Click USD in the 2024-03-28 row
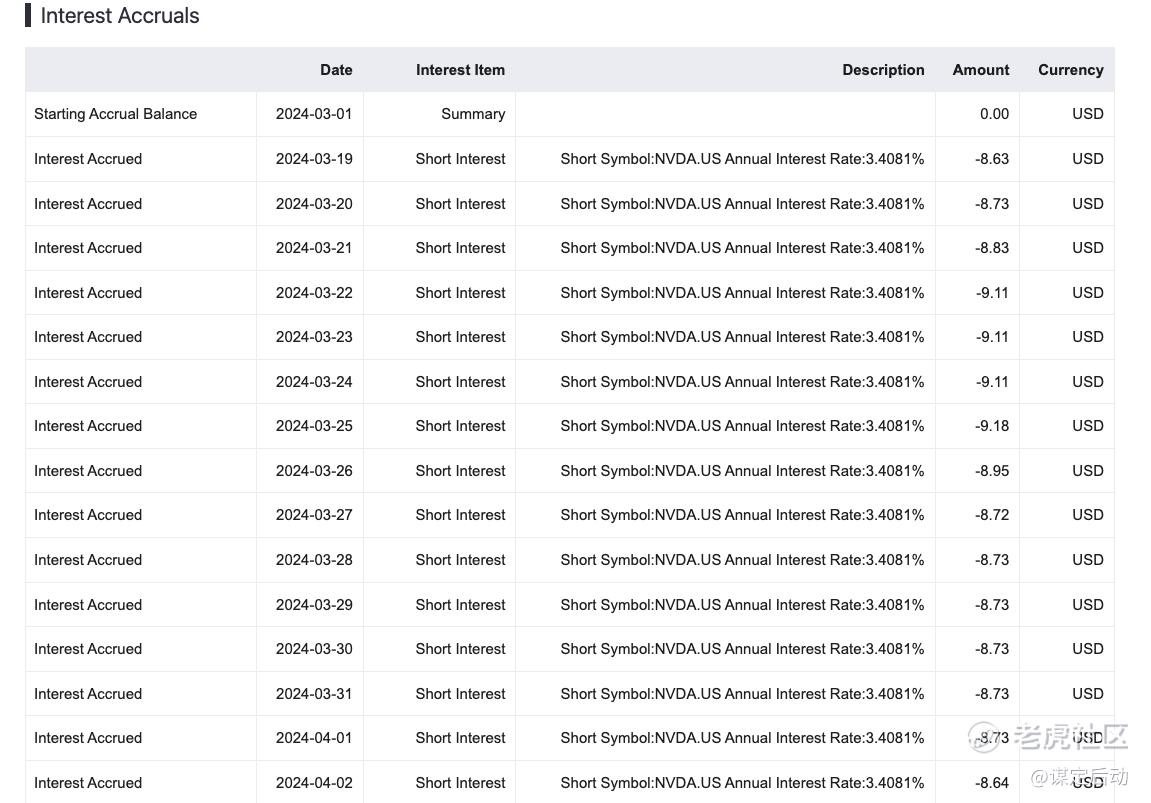 point(1087,559)
